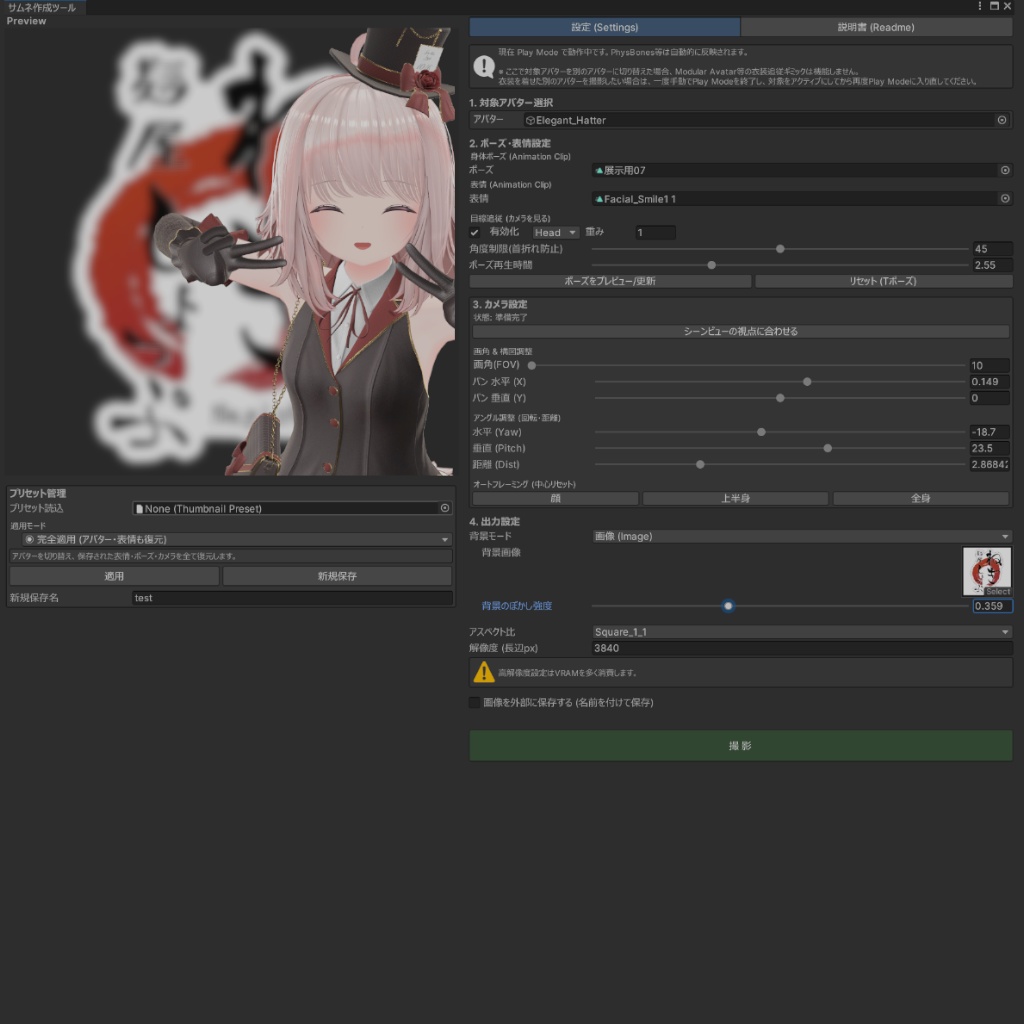Open the object picker for the Thumbnail Preset field

447,507
